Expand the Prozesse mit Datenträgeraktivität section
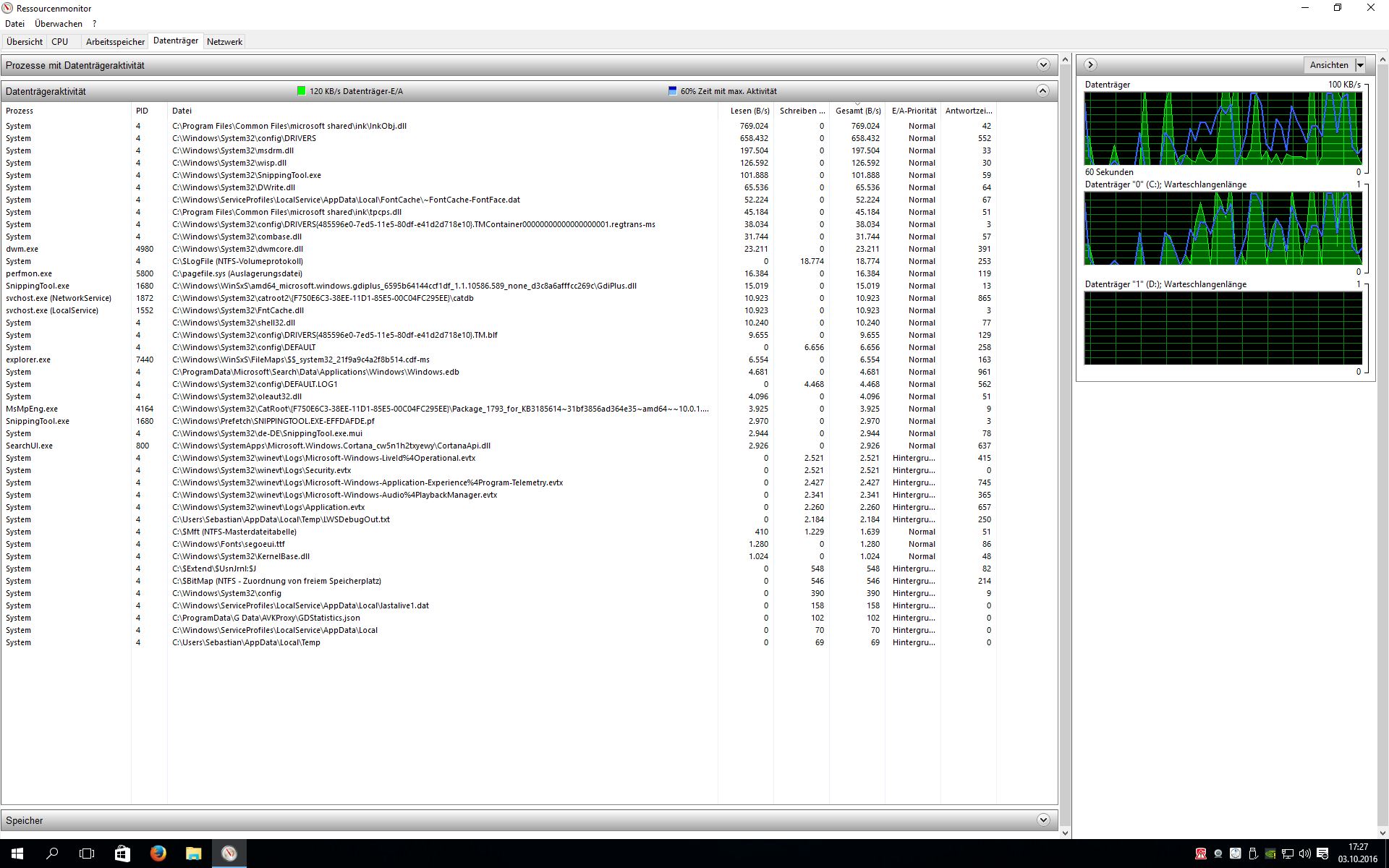 click(x=1042, y=65)
